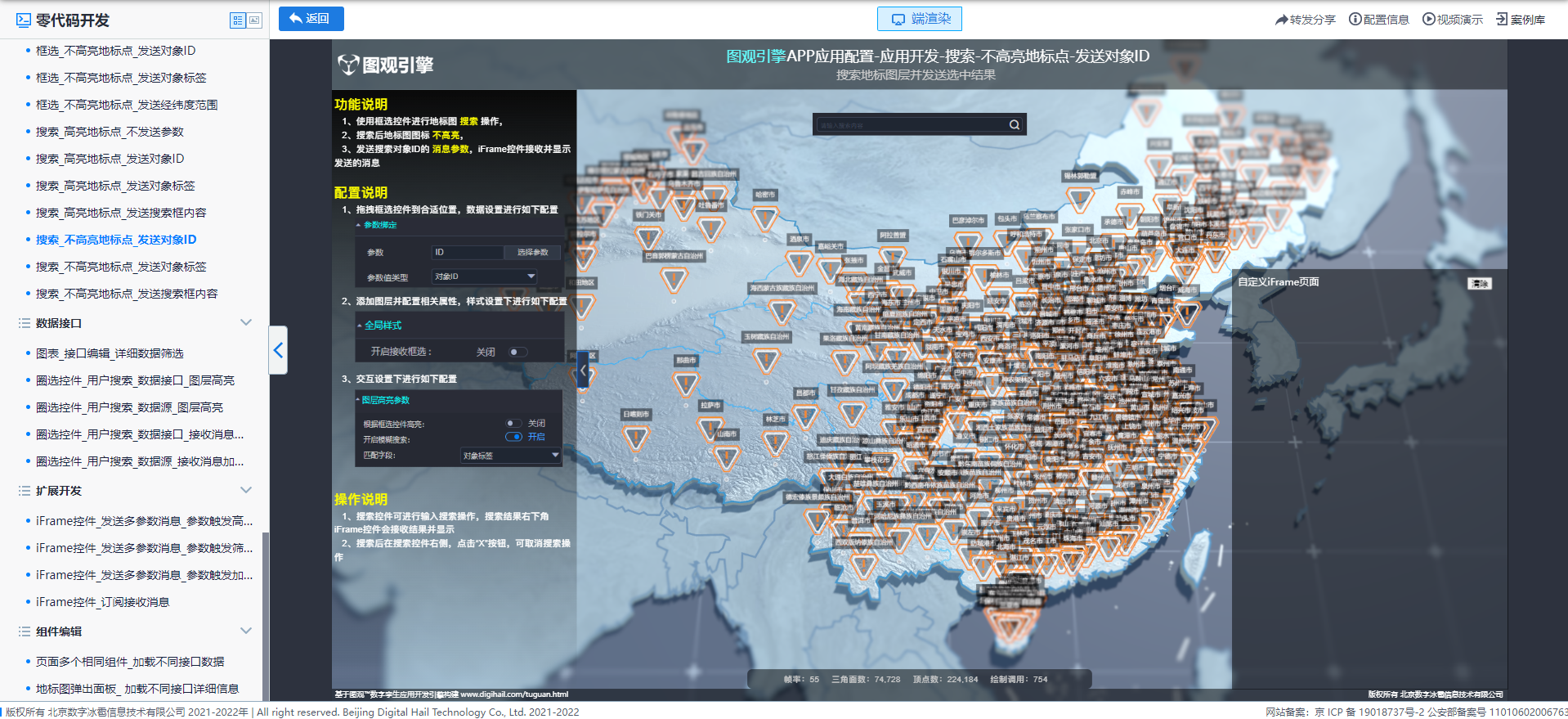Image resolution: width=1568 pixels, height=719 pixels.
Task: Select 搜索_高亮地标点_发送对象ID in sidebar
Action: 110,159
